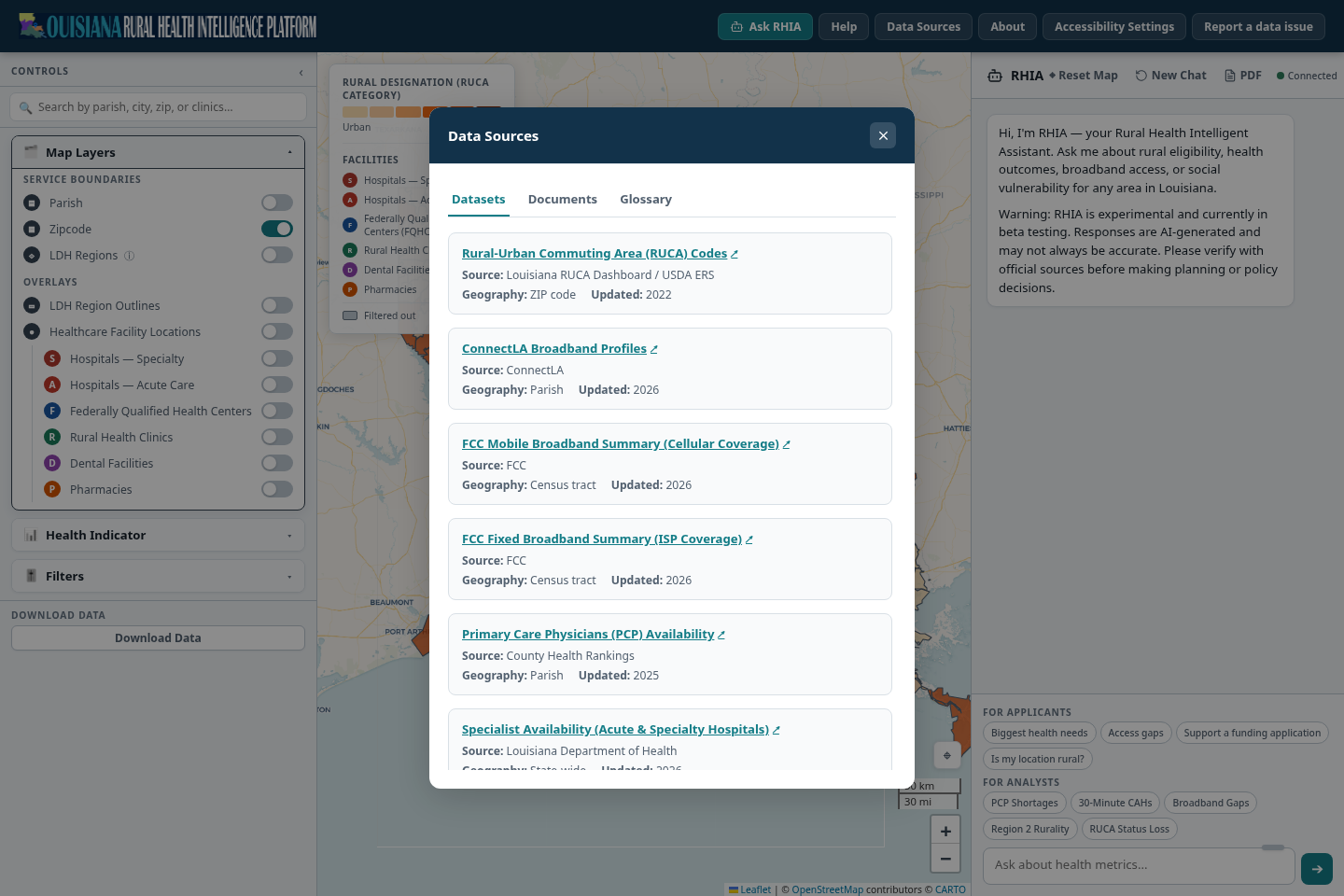Click the Rural Health Clinics 'R' icon in Map Layers
Viewport: 1344px width, 896px height.
click(52, 437)
